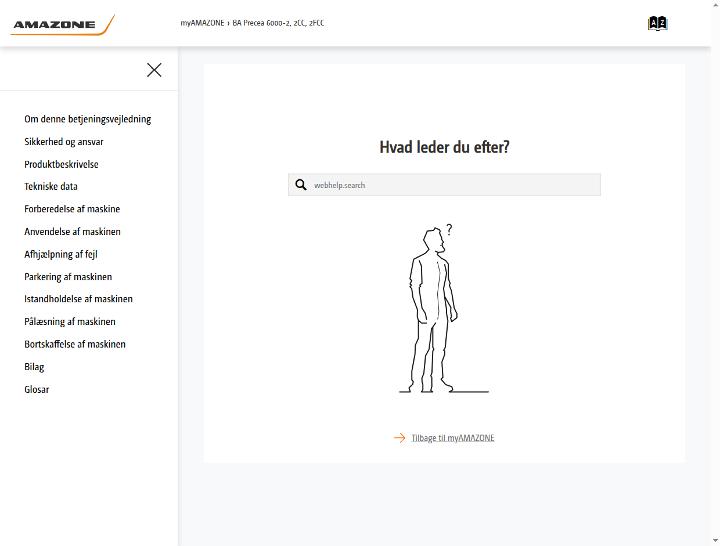The width and height of the screenshot is (720, 546).
Task: Go to Forberedelse af maskine
Action: tap(72, 209)
